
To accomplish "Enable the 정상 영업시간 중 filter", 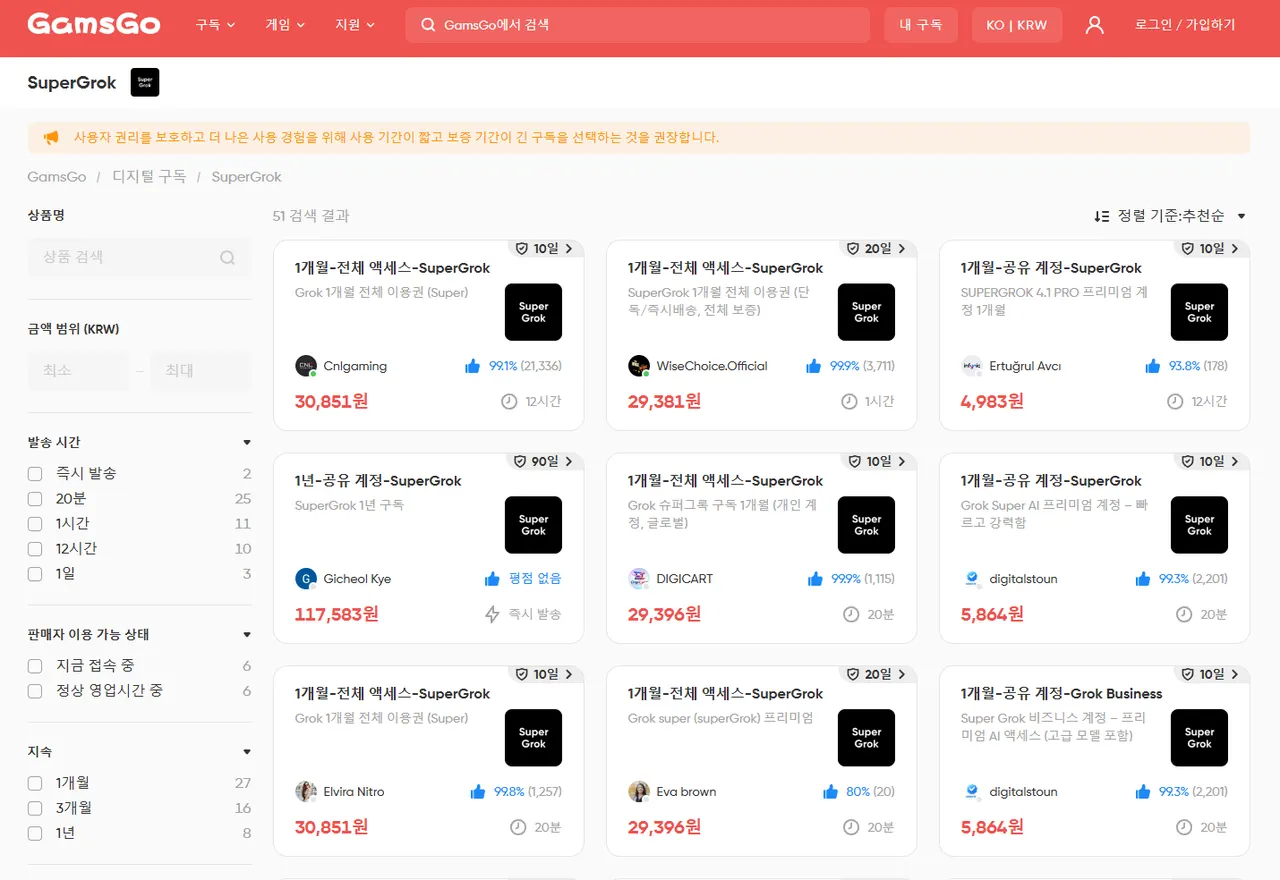I will pyautogui.click(x=35, y=691).
